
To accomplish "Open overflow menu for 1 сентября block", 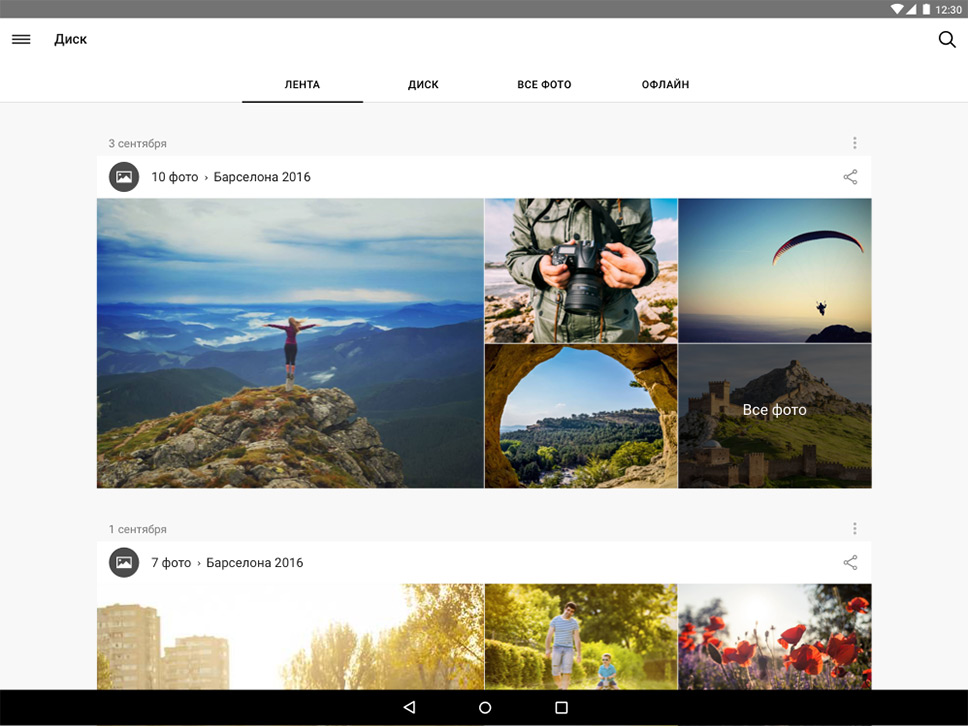I will point(854,528).
